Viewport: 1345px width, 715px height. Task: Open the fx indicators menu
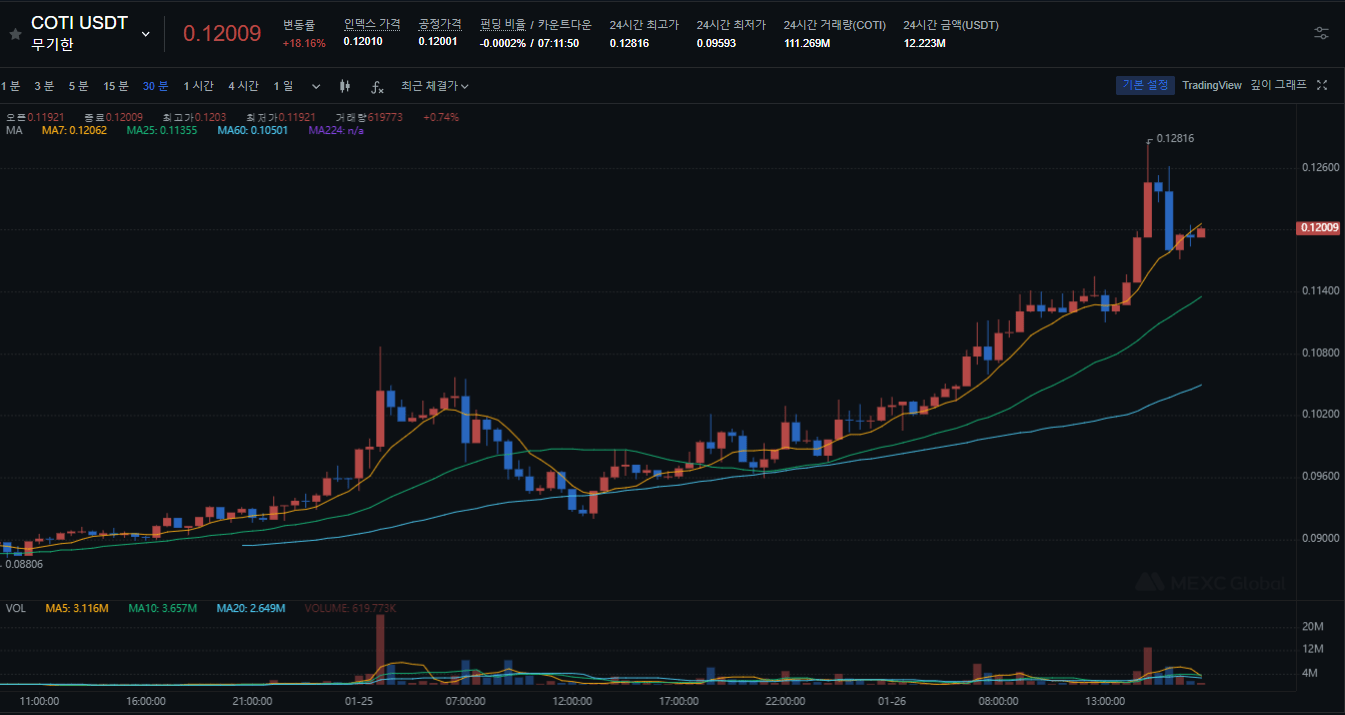click(377, 86)
